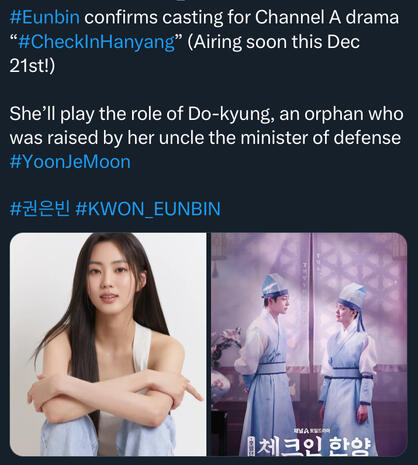View the Check In Hanyang drama poster
The image size is (418, 465).
pyautogui.click(x=309, y=344)
